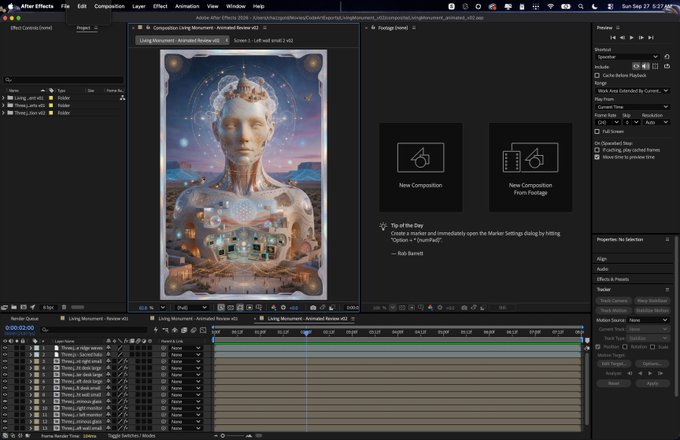The image size is (680, 440).
Task: Open the Graph Editor icon in timeline
Action: (203, 330)
